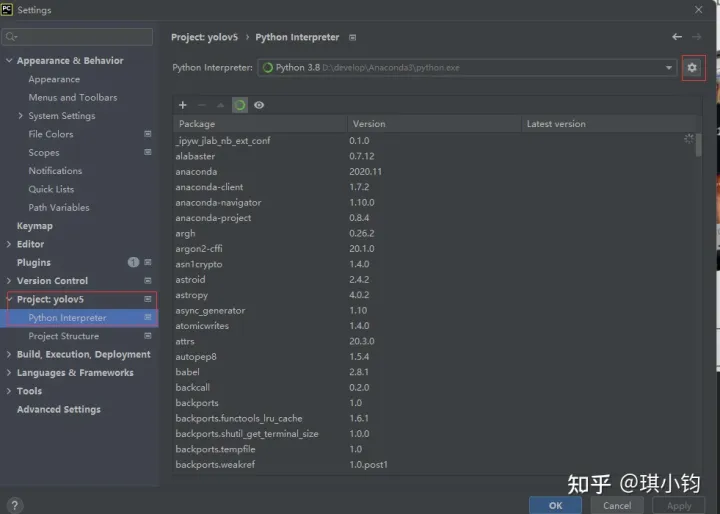Select the anaconda-navigator package row
Image resolution: width=720 pixels, height=514 pixels.
(x=434, y=202)
